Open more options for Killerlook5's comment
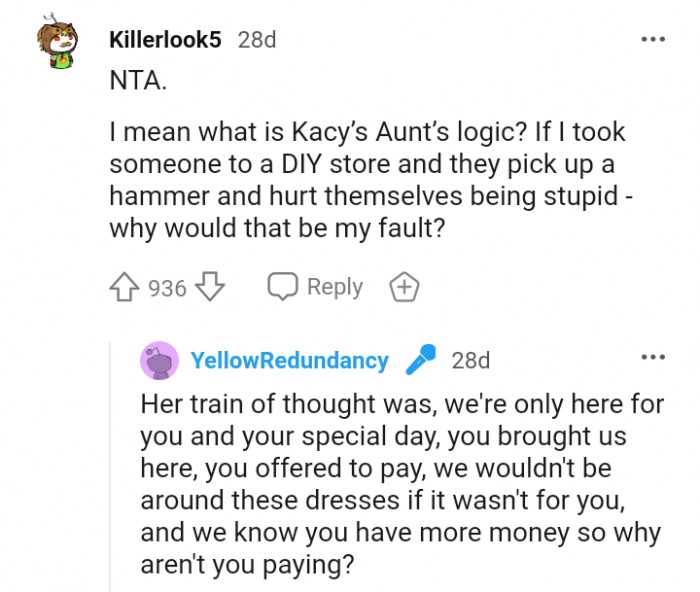The height and width of the screenshot is (592, 700). click(653, 40)
